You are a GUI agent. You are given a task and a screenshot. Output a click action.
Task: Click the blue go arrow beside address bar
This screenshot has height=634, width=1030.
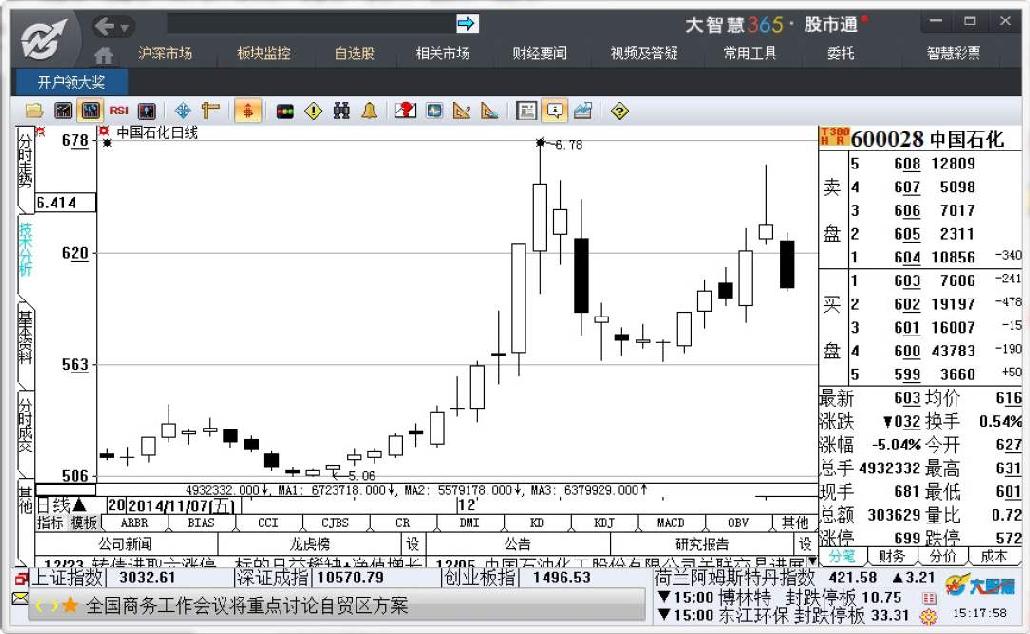click(x=467, y=24)
